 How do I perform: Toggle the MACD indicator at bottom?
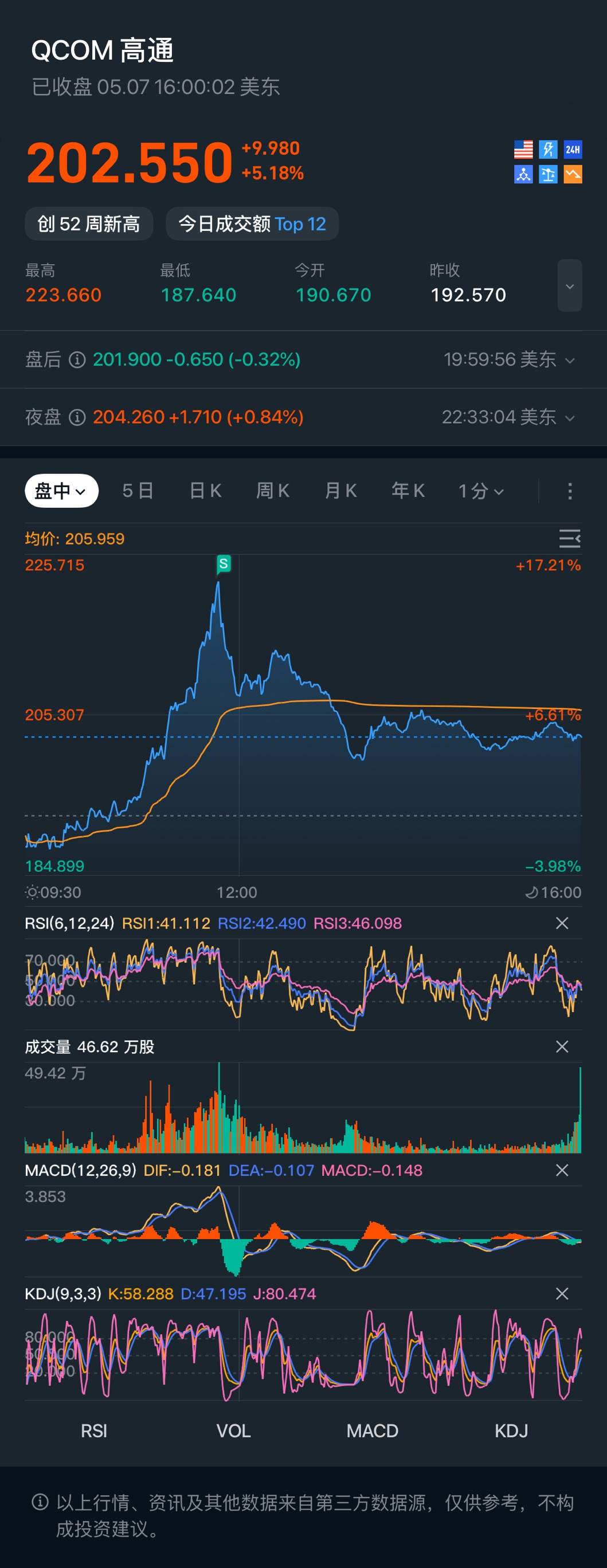tap(373, 1431)
